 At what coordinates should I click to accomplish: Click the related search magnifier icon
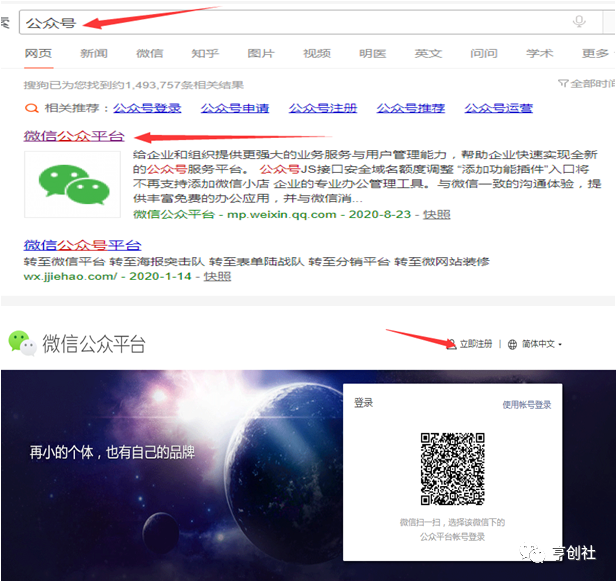32,108
